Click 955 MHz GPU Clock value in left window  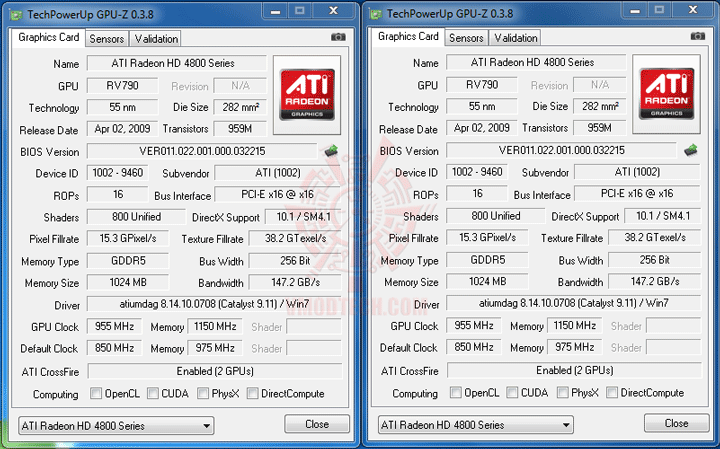[114, 326]
